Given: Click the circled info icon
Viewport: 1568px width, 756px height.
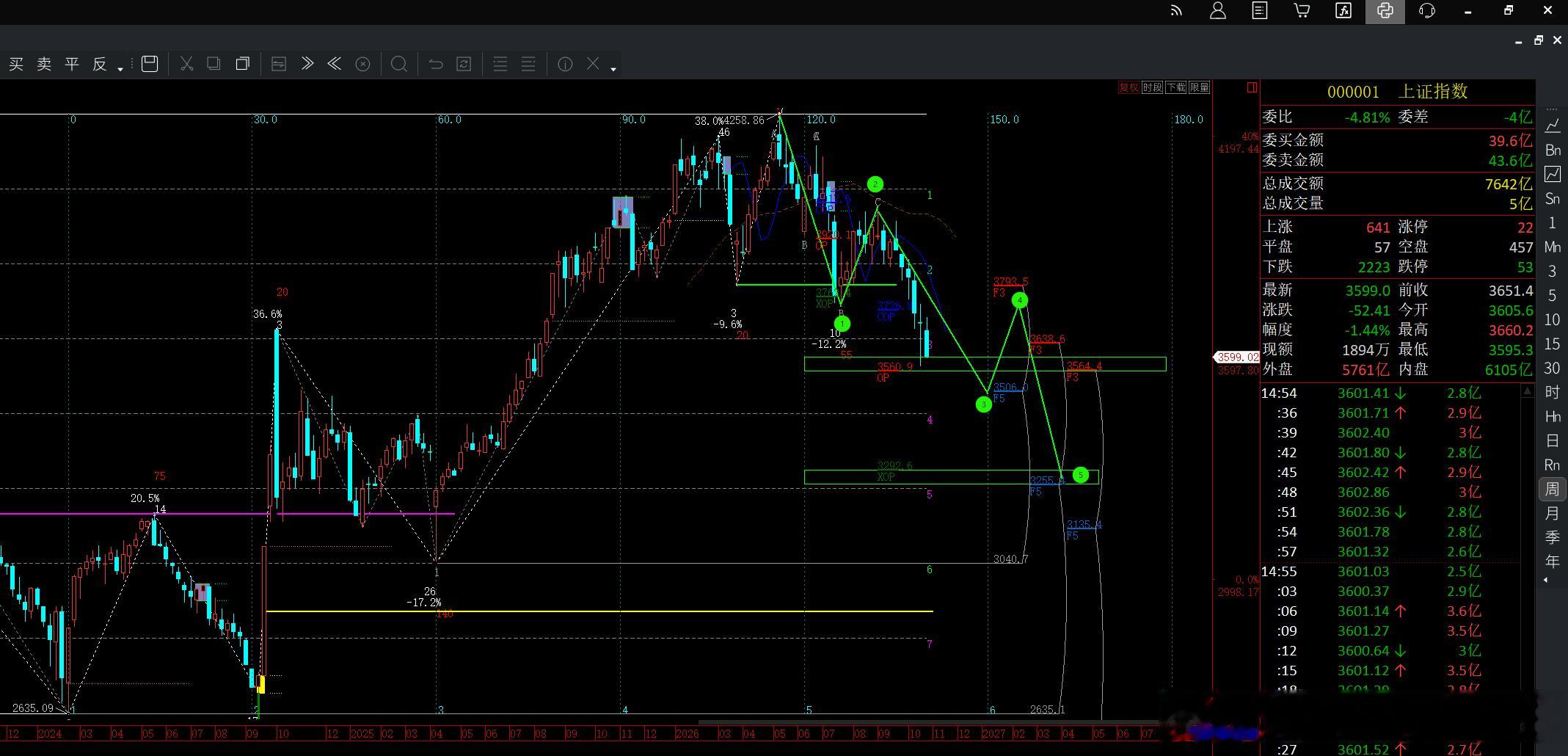Looking at the screenshot, I should point(565,65).
